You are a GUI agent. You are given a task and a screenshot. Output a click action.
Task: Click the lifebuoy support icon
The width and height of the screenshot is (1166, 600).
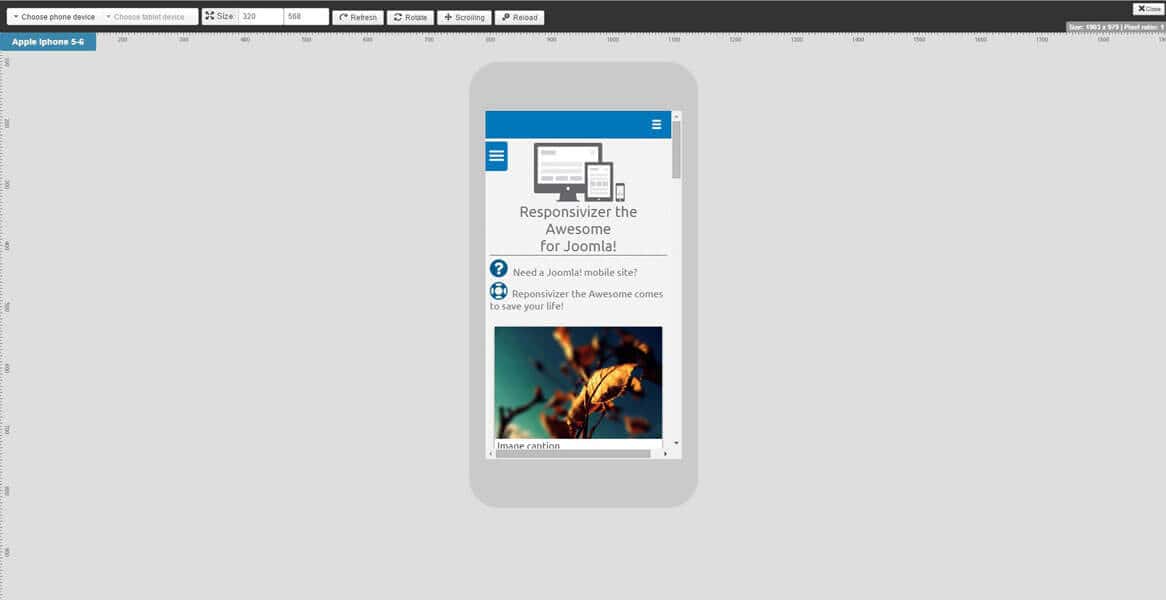pos(498,291)
